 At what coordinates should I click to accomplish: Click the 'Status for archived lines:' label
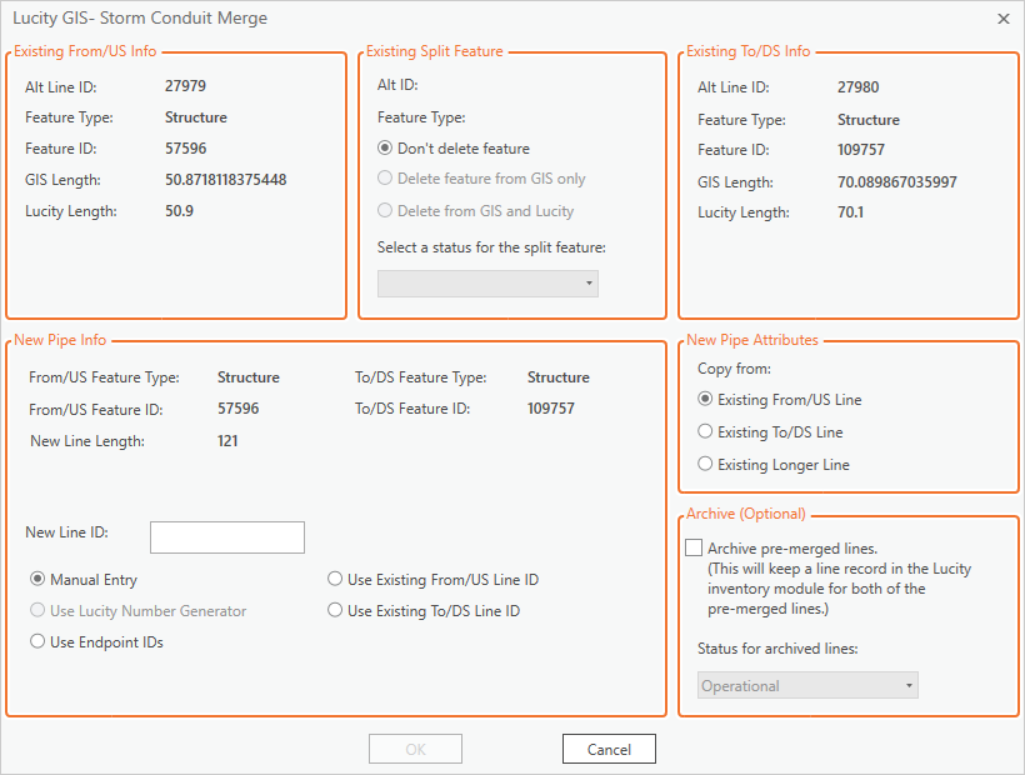[x=777, y=648]
